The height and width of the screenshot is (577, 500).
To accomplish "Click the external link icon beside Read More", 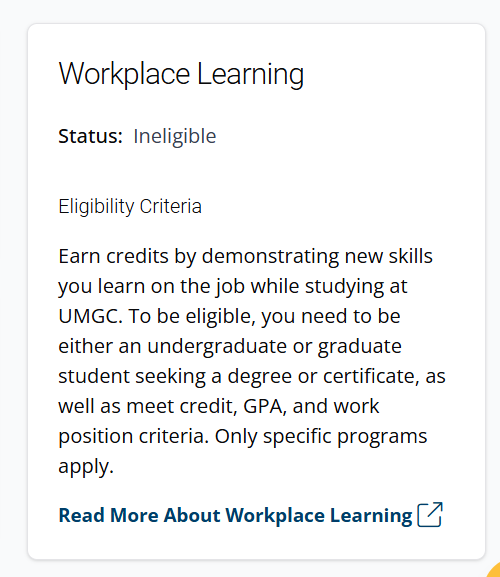I will pos(430,514).
